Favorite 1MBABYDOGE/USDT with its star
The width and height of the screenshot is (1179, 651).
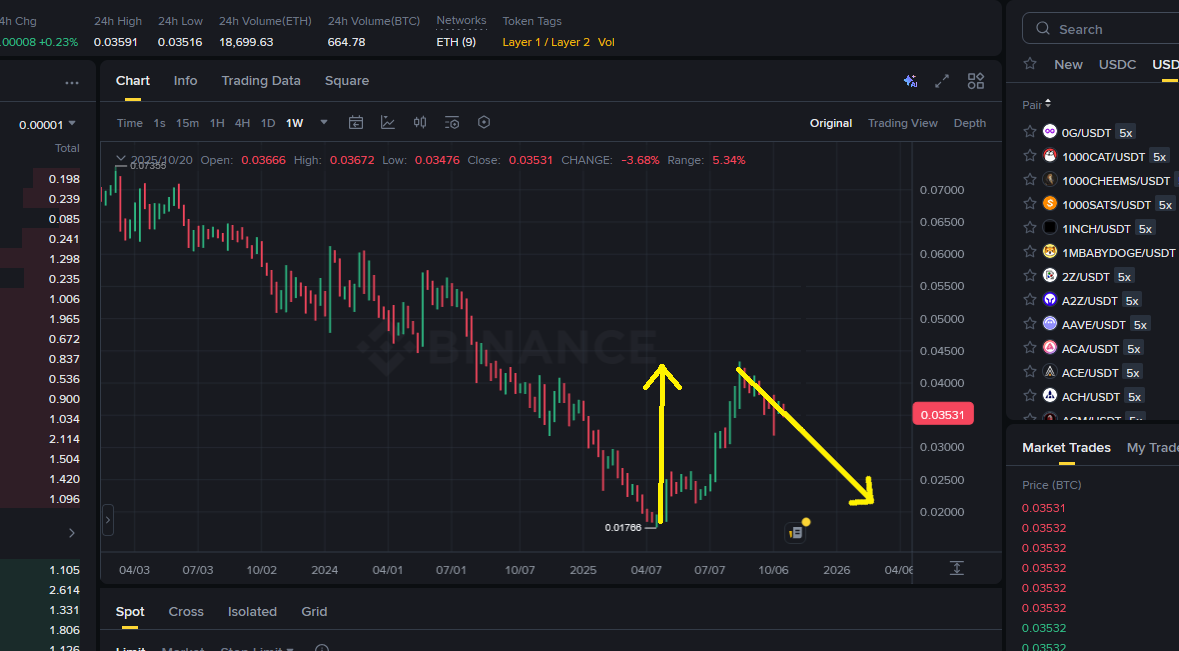coord(1030,252)
